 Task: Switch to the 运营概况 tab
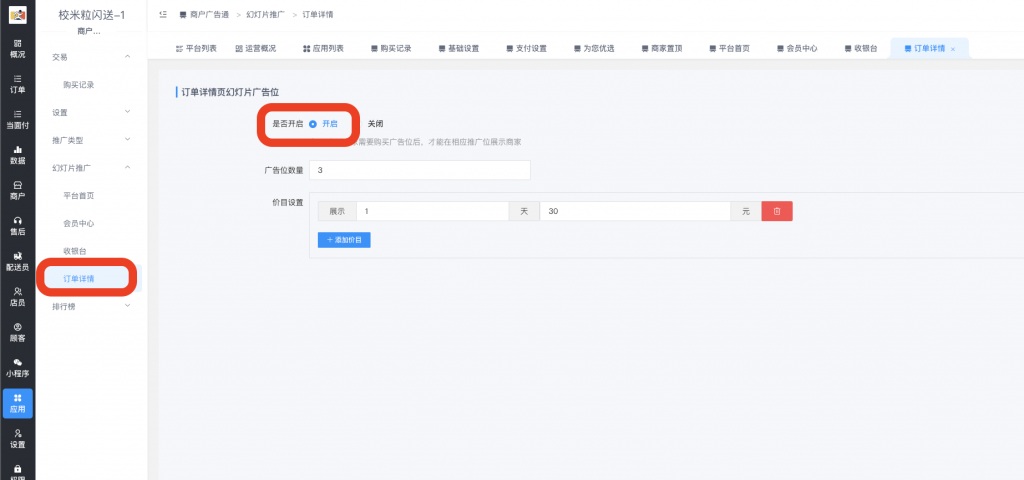click(x=255, y=48)
